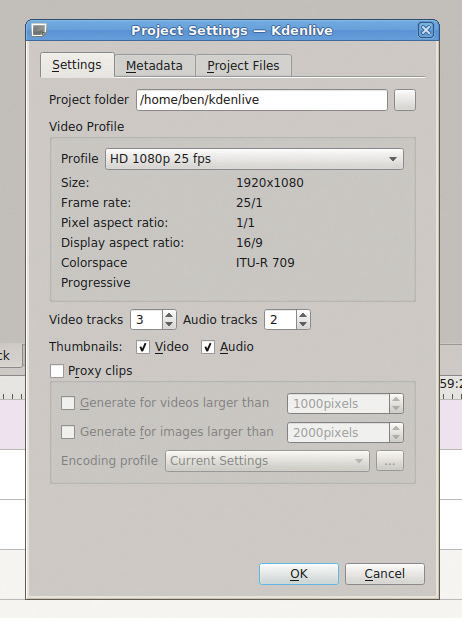Toggle Video thumbnails checkbox

(143, 347)
